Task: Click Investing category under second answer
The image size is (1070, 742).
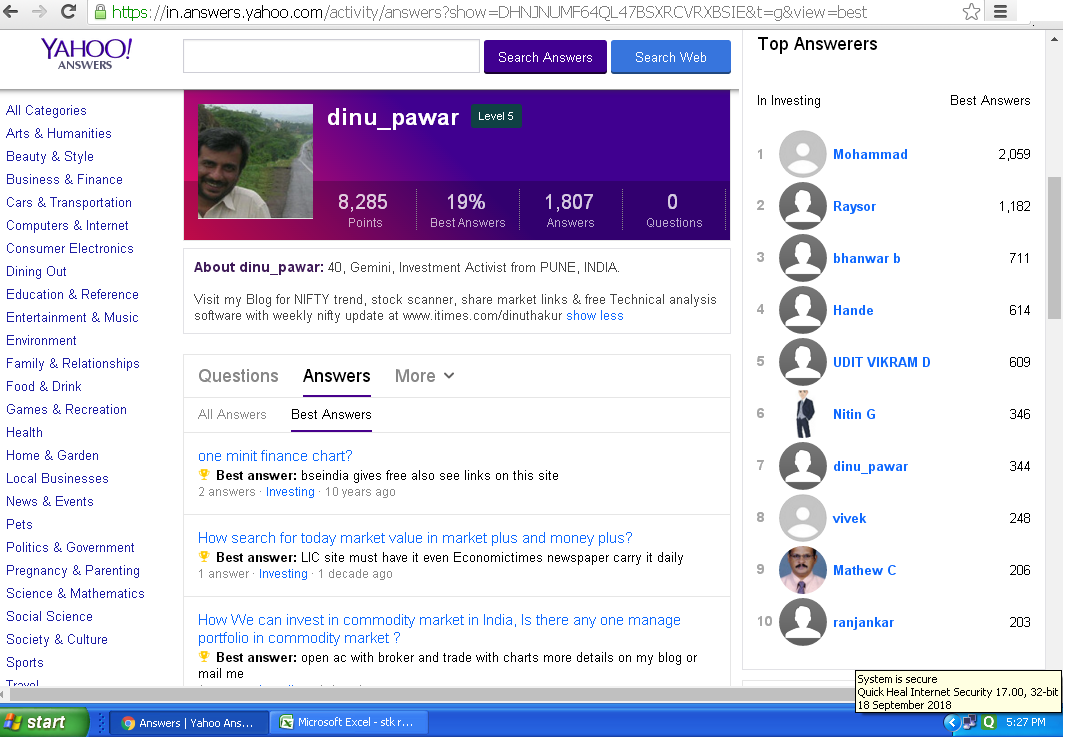Action: coord(283,574)
